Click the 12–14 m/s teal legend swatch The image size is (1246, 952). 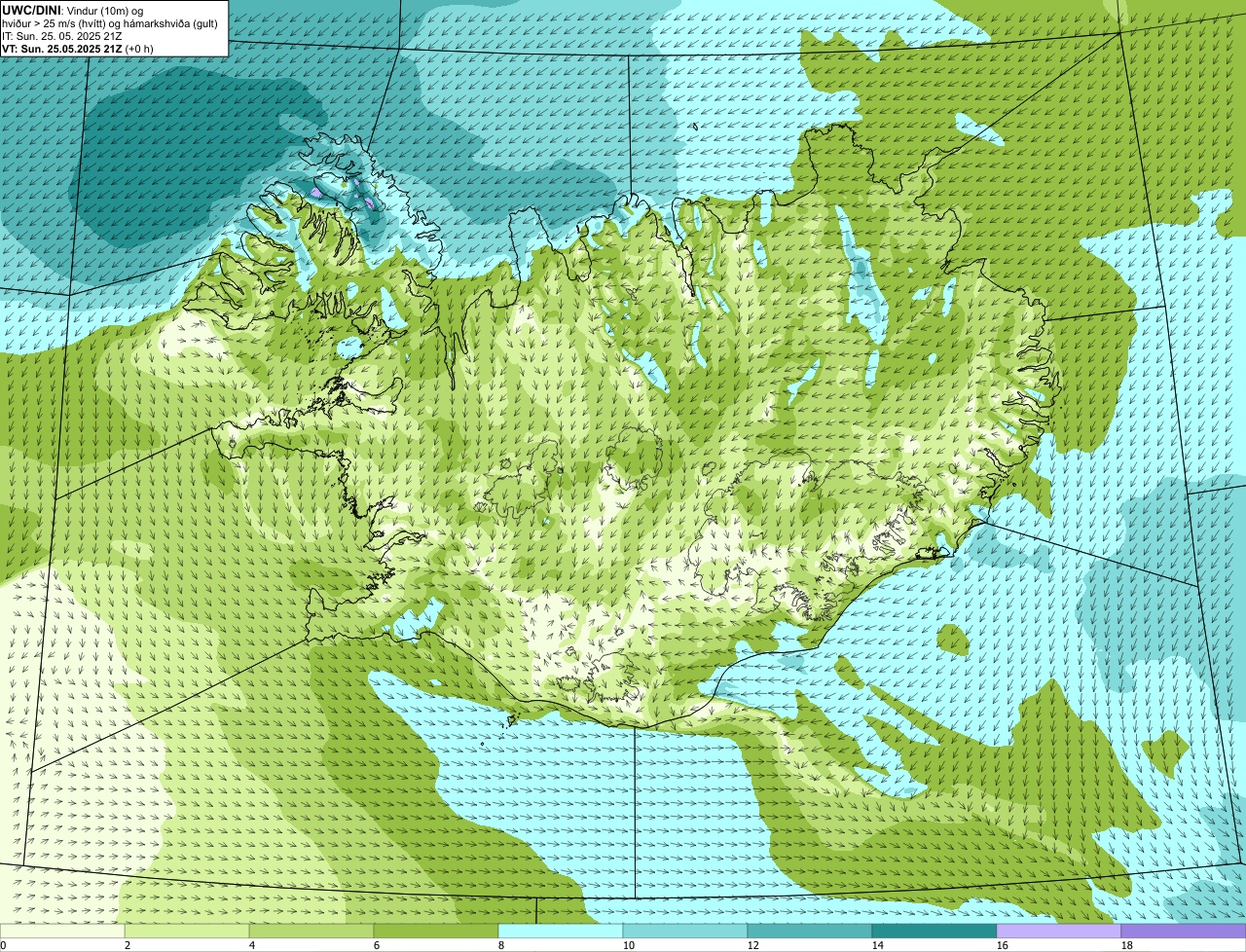tap(810, 931)
